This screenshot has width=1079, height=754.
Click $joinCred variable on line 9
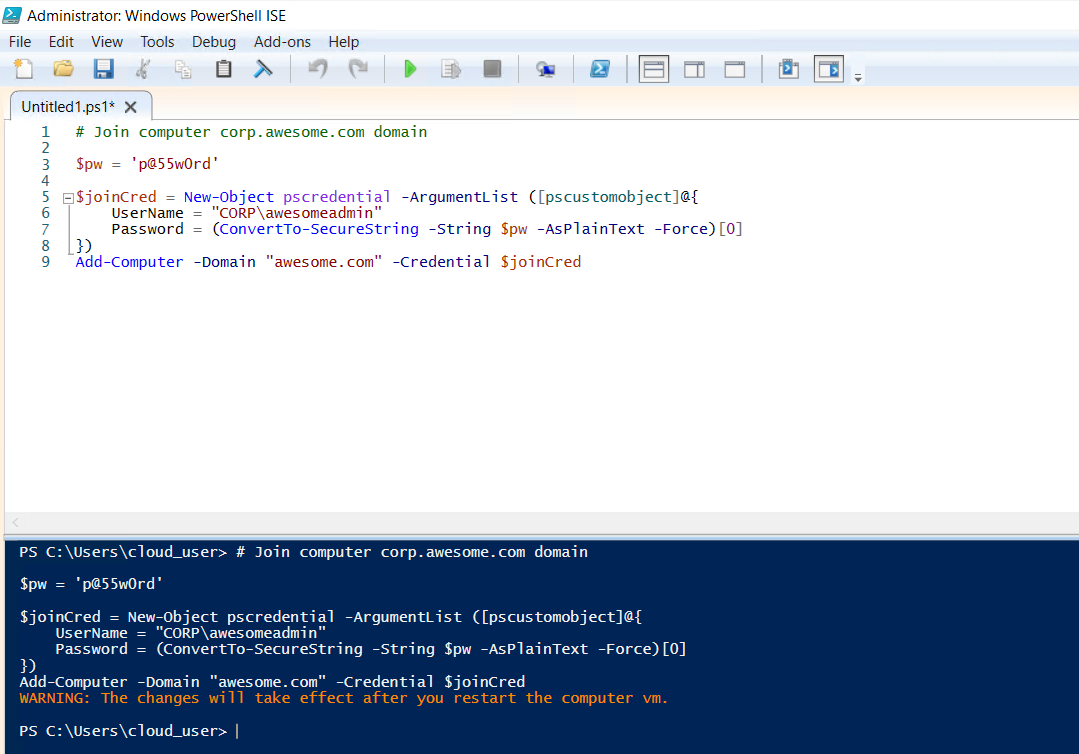[x=541, y=262]
